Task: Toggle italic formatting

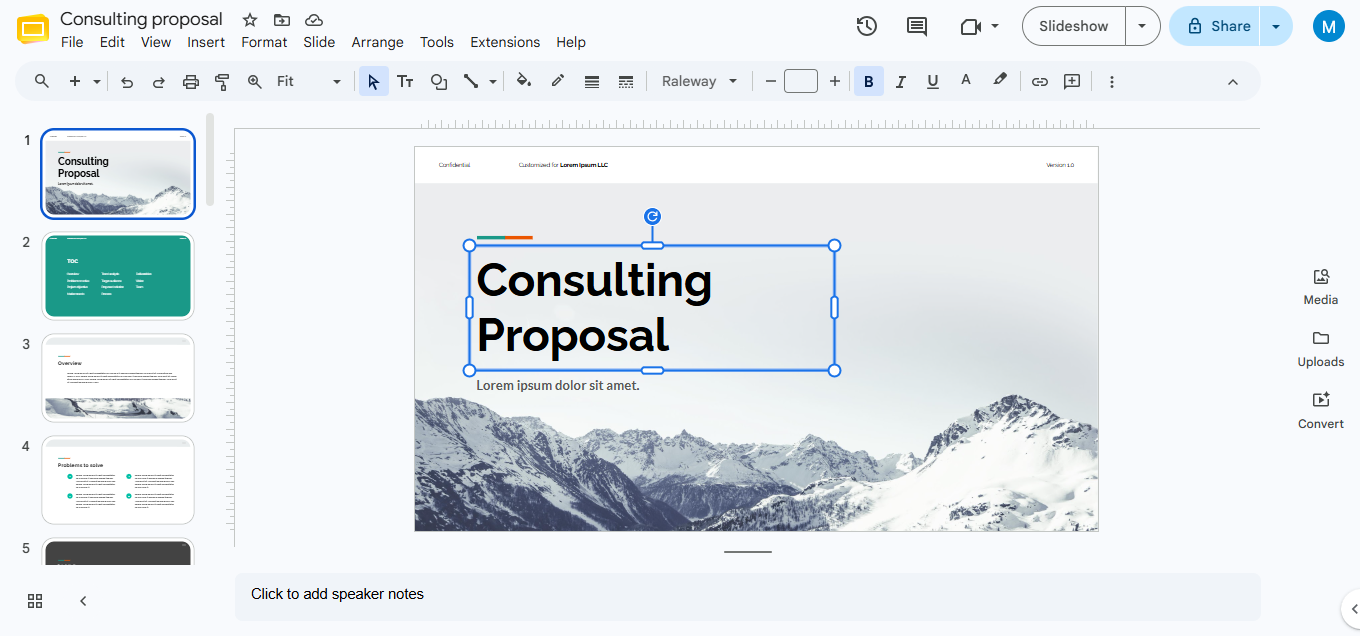Action: (901, 82)
